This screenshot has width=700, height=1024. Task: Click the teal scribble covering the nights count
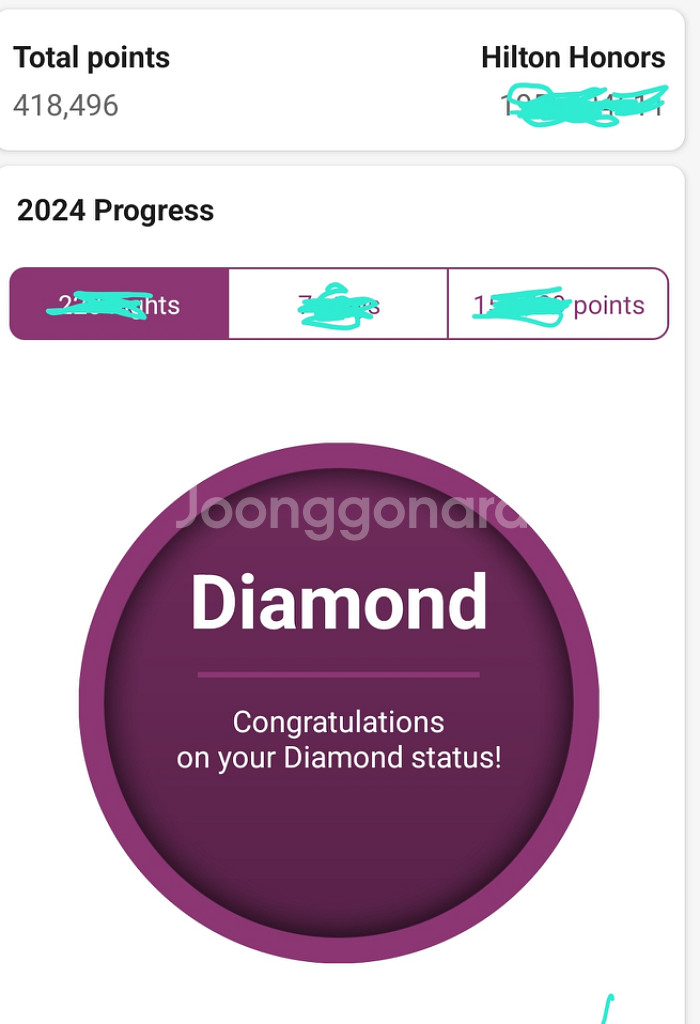pos(99,304)
